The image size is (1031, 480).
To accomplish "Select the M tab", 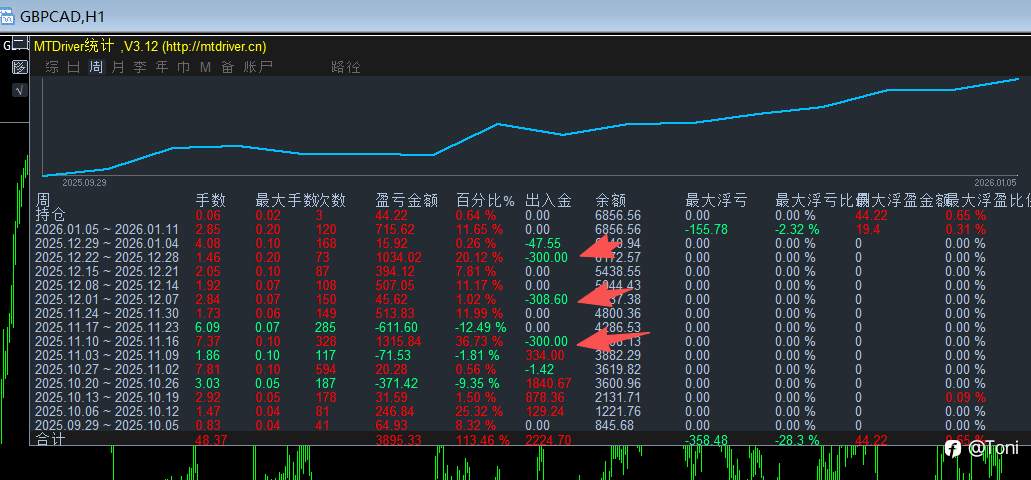I will pos(205,66).
